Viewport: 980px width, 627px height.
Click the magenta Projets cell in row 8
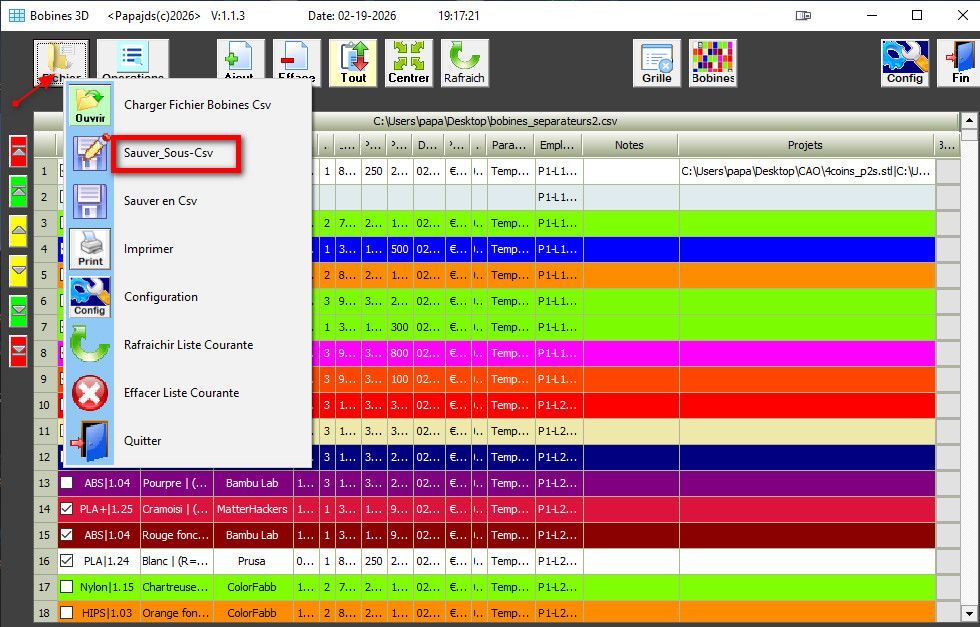click(807, 353)
